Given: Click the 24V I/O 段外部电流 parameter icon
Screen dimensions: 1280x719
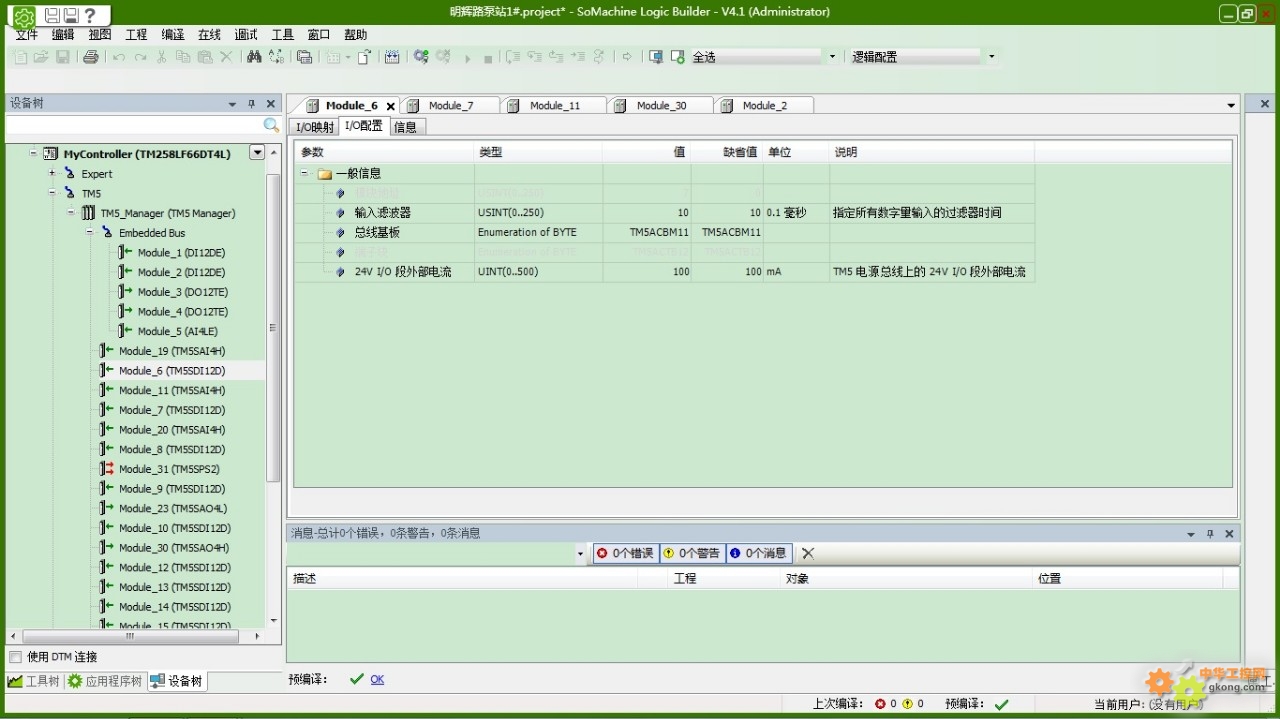Looking at the screenshot, I should (x=341, y=272).
